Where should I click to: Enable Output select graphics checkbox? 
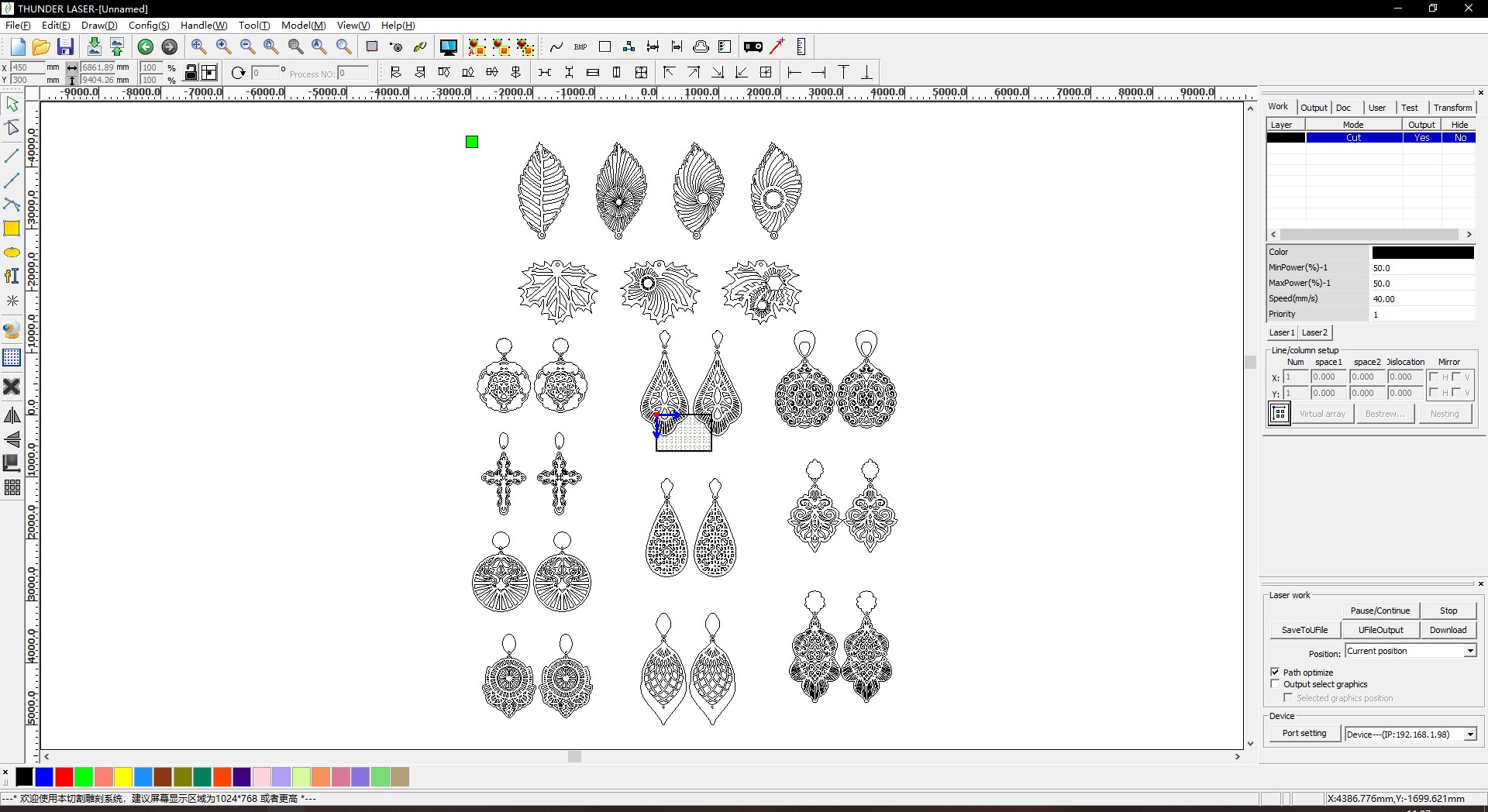click(1275, 684)
